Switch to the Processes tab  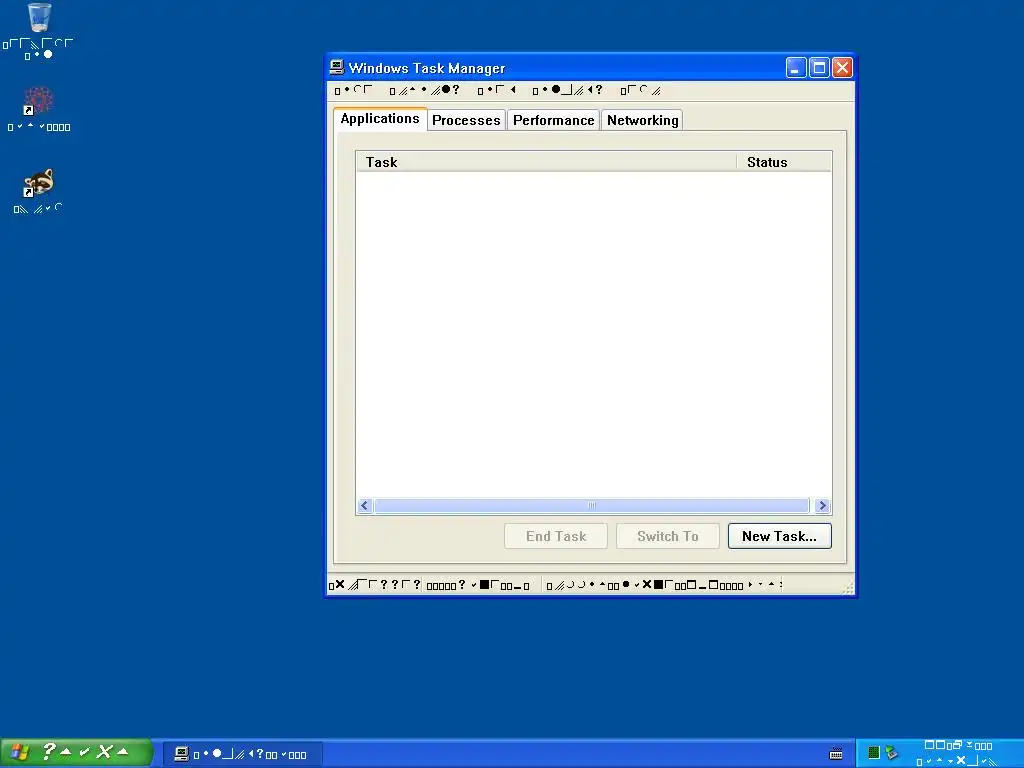click(x=466, y=120)
